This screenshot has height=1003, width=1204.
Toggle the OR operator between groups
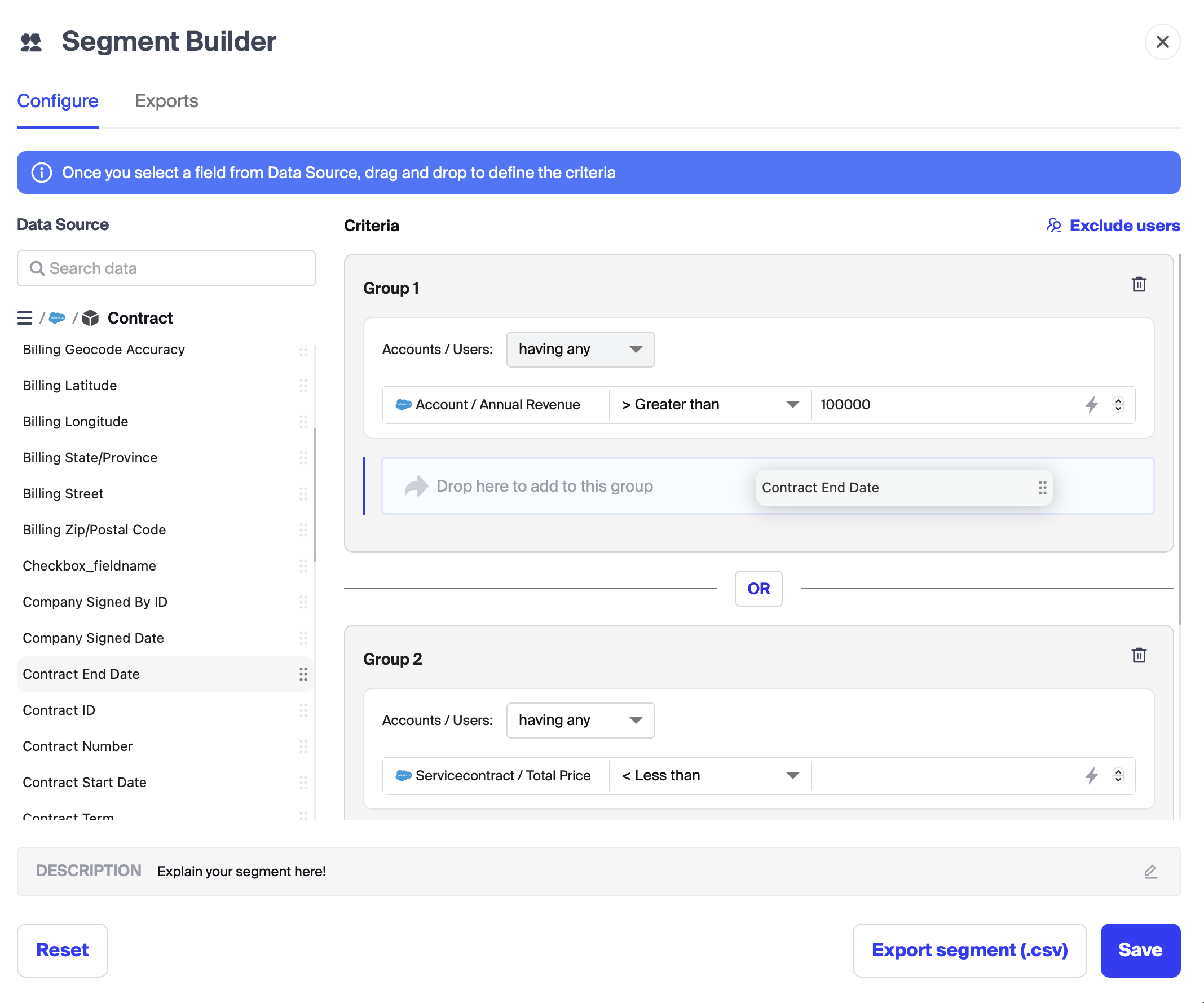click(x=758, y=589)
